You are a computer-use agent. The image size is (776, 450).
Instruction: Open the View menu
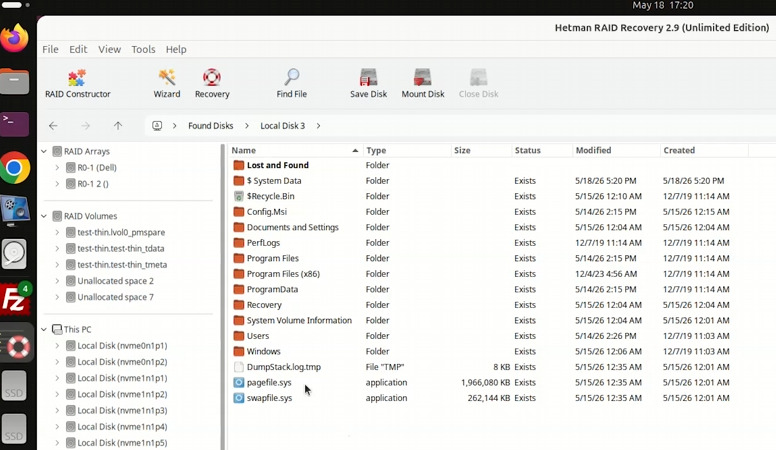click(109, 49)
